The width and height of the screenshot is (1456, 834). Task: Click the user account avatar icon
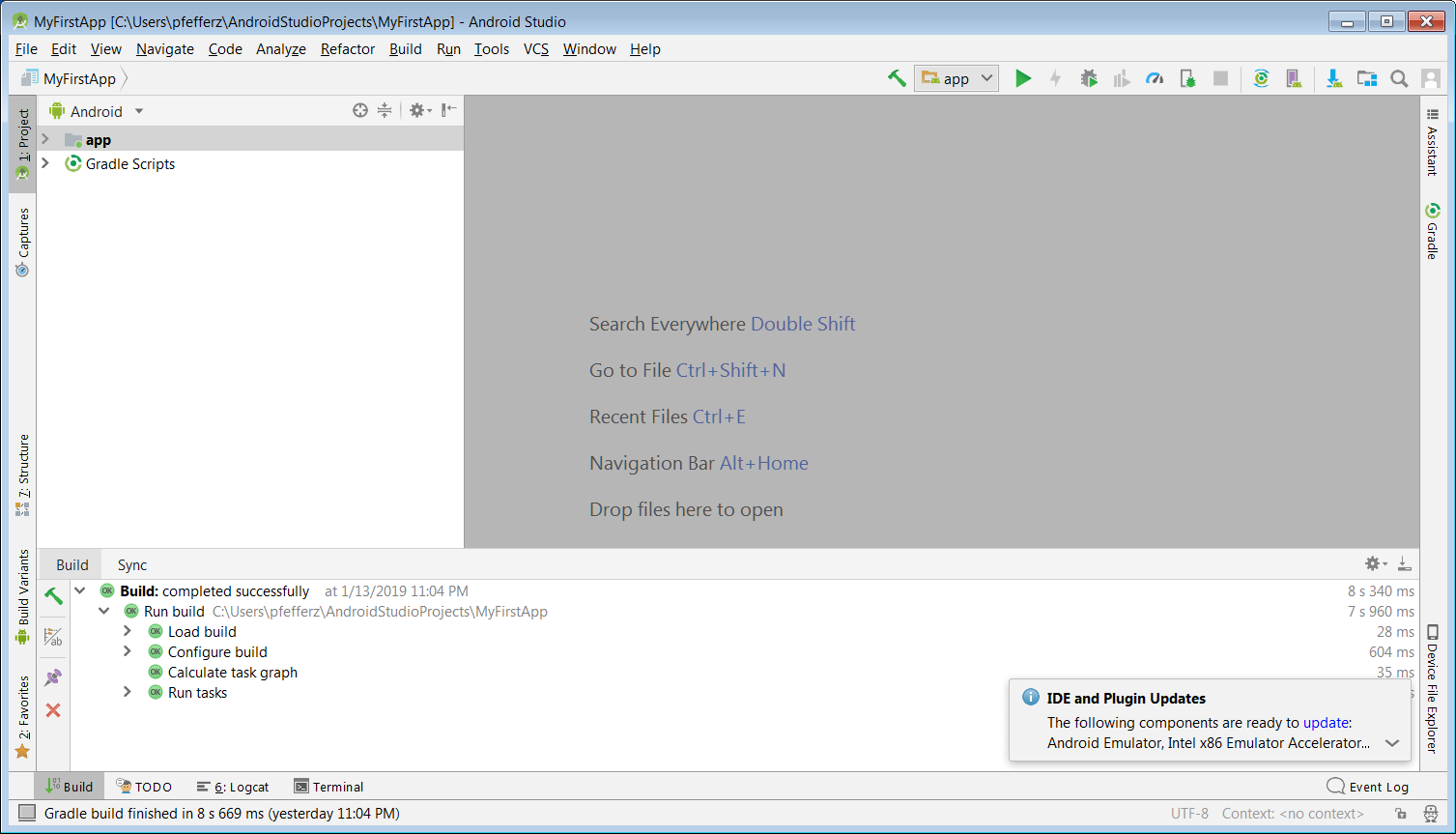click(x=1431, y=78)
